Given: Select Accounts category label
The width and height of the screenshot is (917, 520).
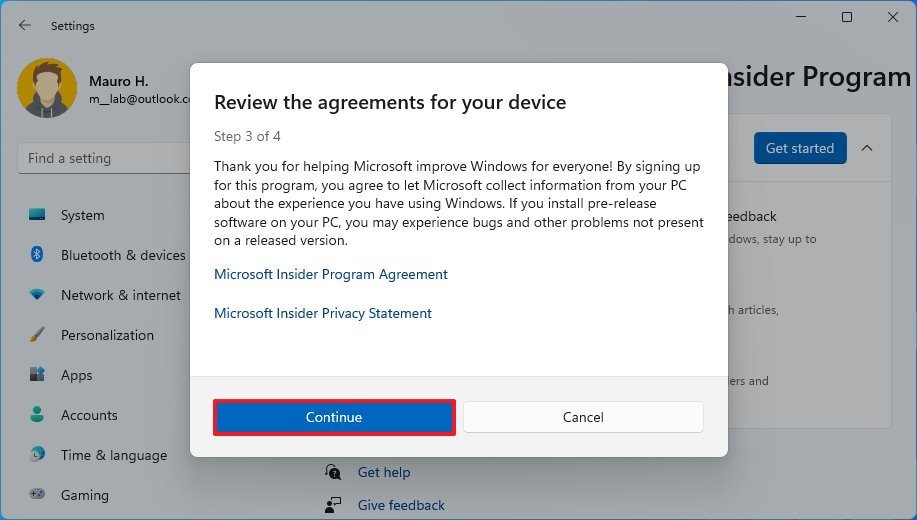Looking at the screenshot, I should 89,415.
